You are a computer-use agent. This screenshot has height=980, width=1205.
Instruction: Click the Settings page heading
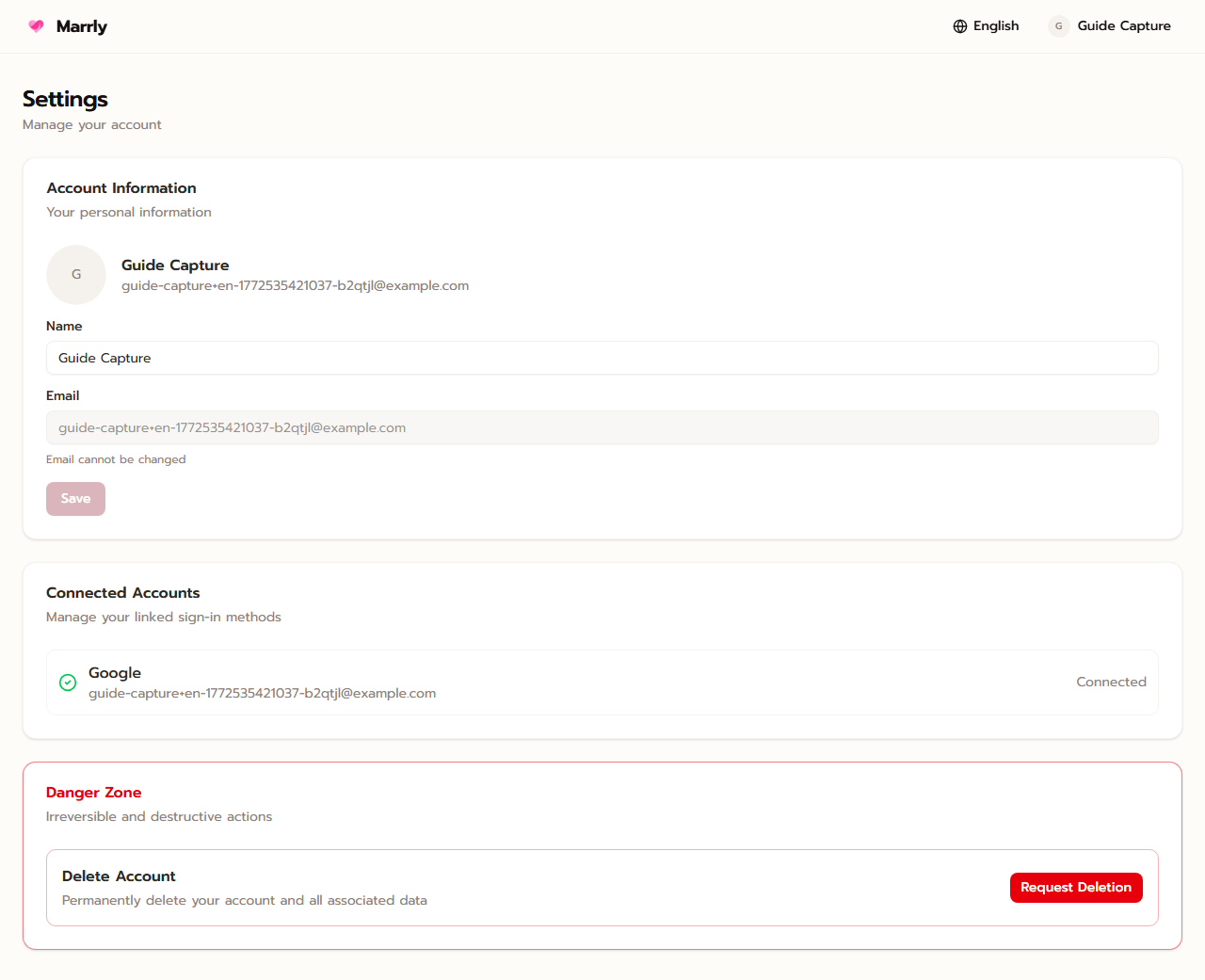[65, 99]
